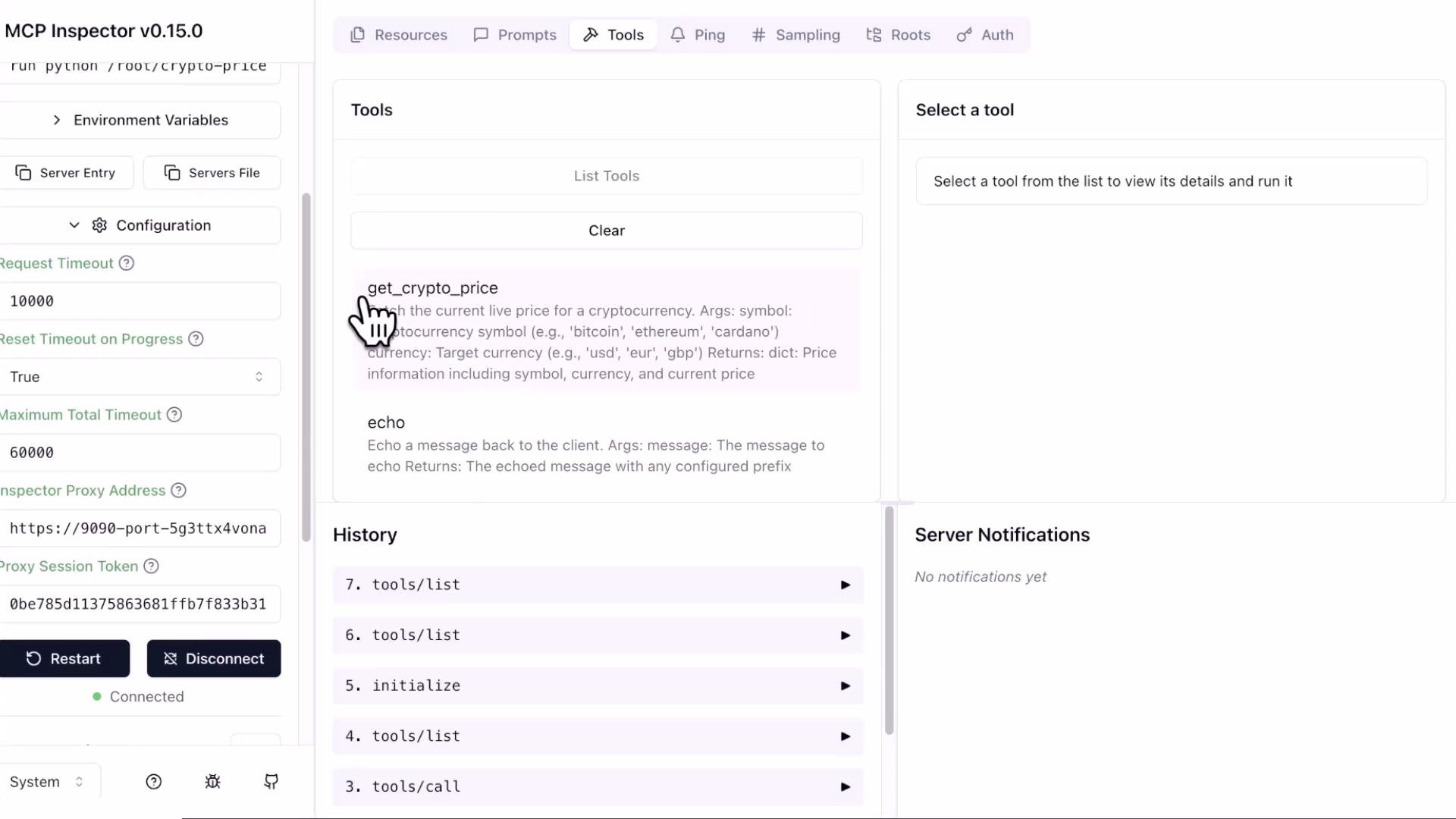Go to the Auth tab
Image resolution: width=1456 pixels, height=819 pixels.
[985, 35]
